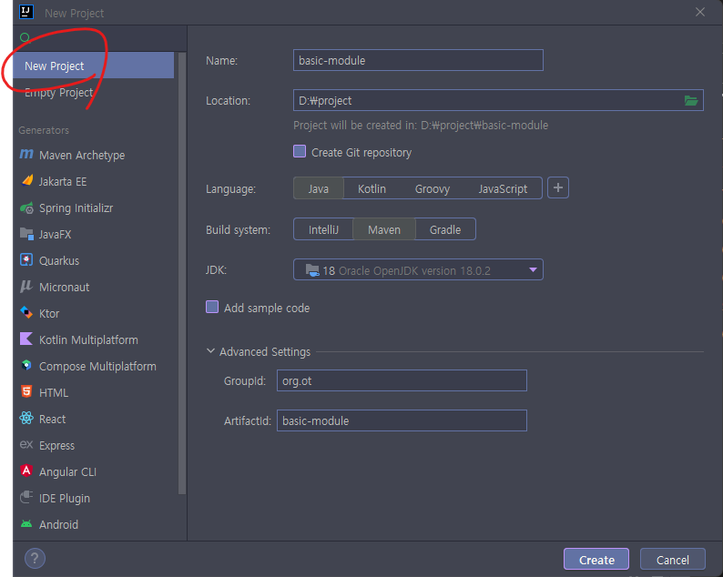Open IDE Plugin generator entry
The width and height of the screenshot is (723, 577).
(94, 498)
